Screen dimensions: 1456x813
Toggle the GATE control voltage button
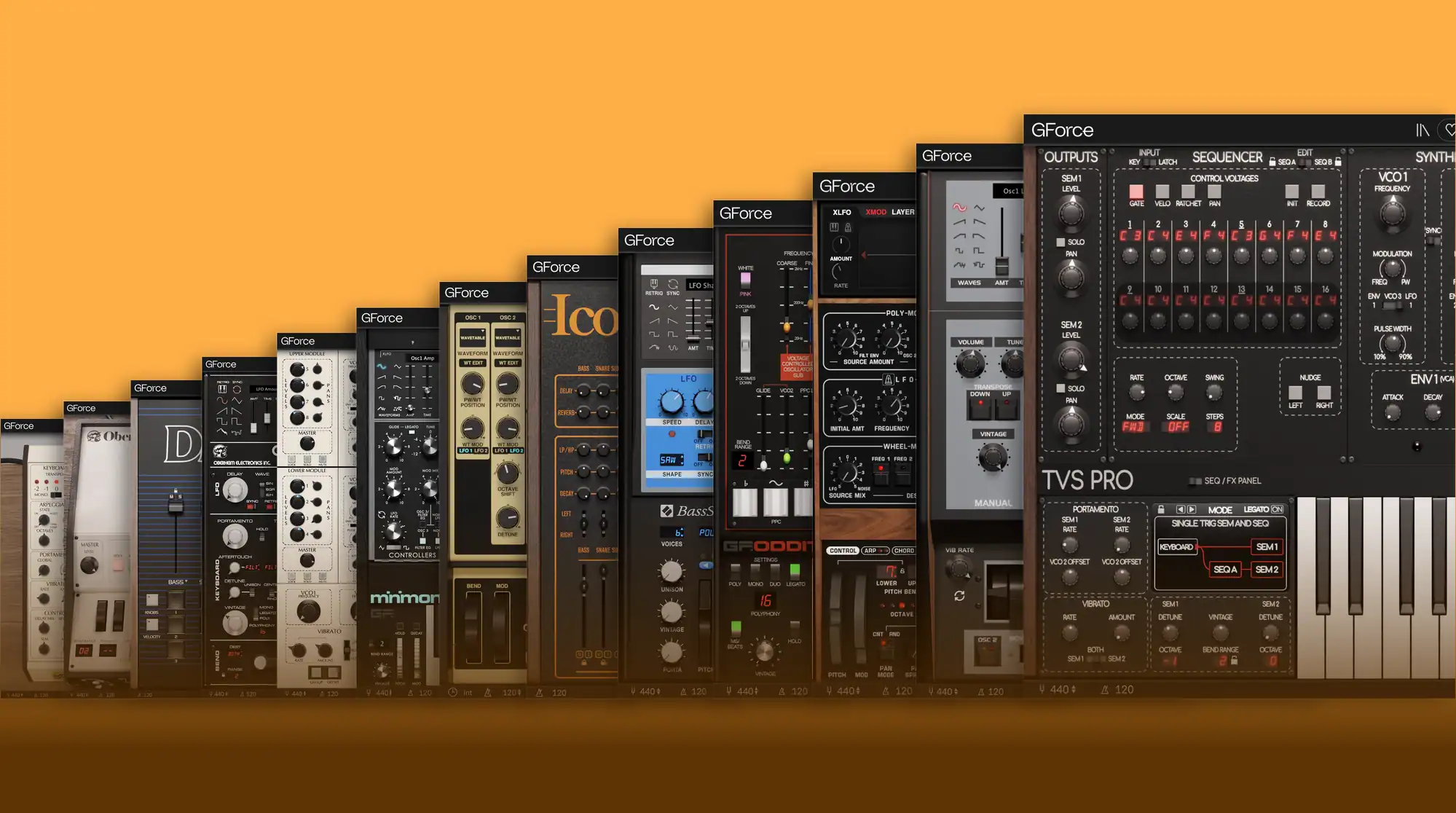1136,192
